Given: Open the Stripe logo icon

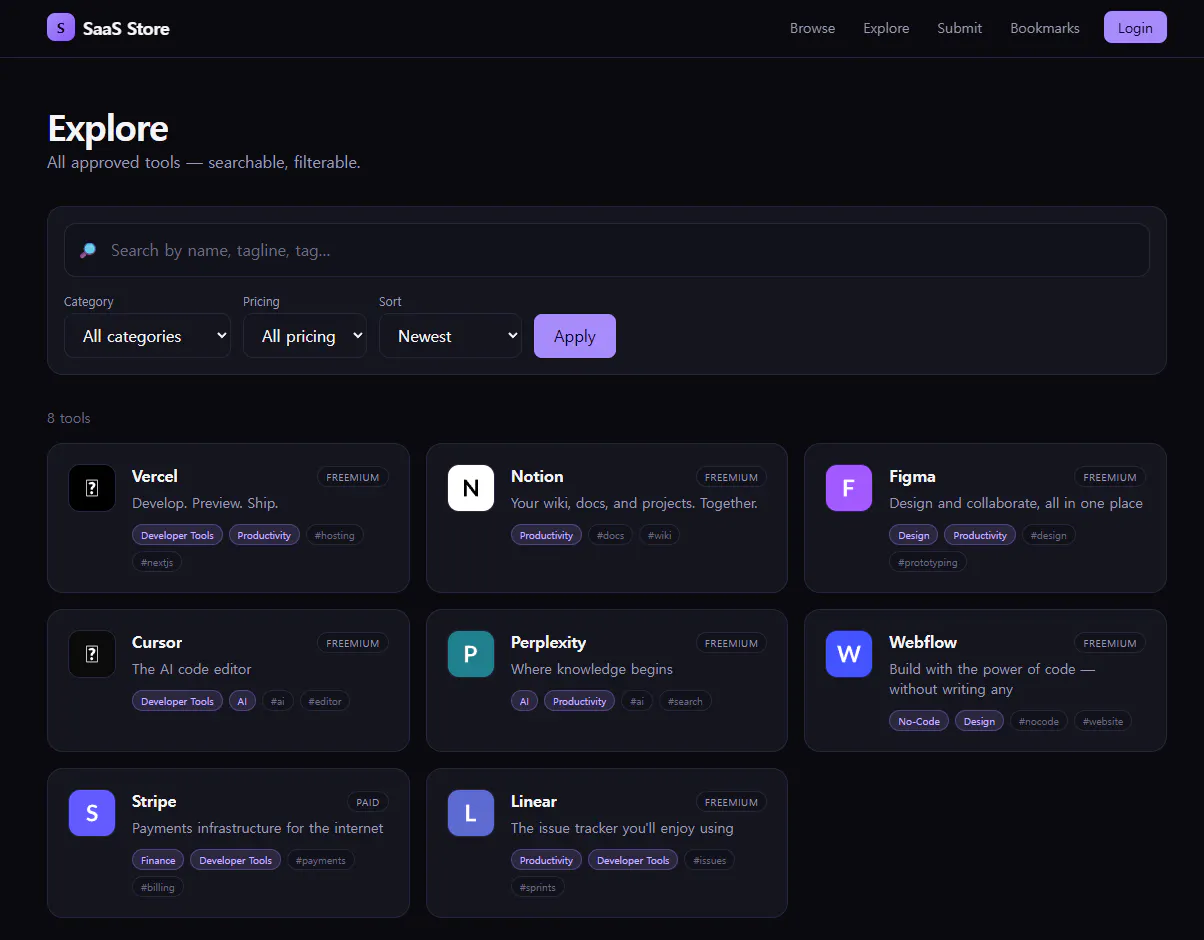Looking at the screenshot, I should click(x=92, y=813).
